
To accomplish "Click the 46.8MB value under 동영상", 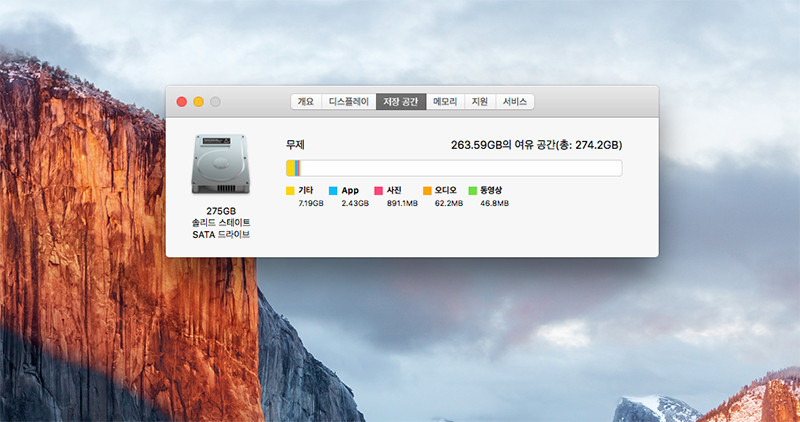I will pos(494,203).
